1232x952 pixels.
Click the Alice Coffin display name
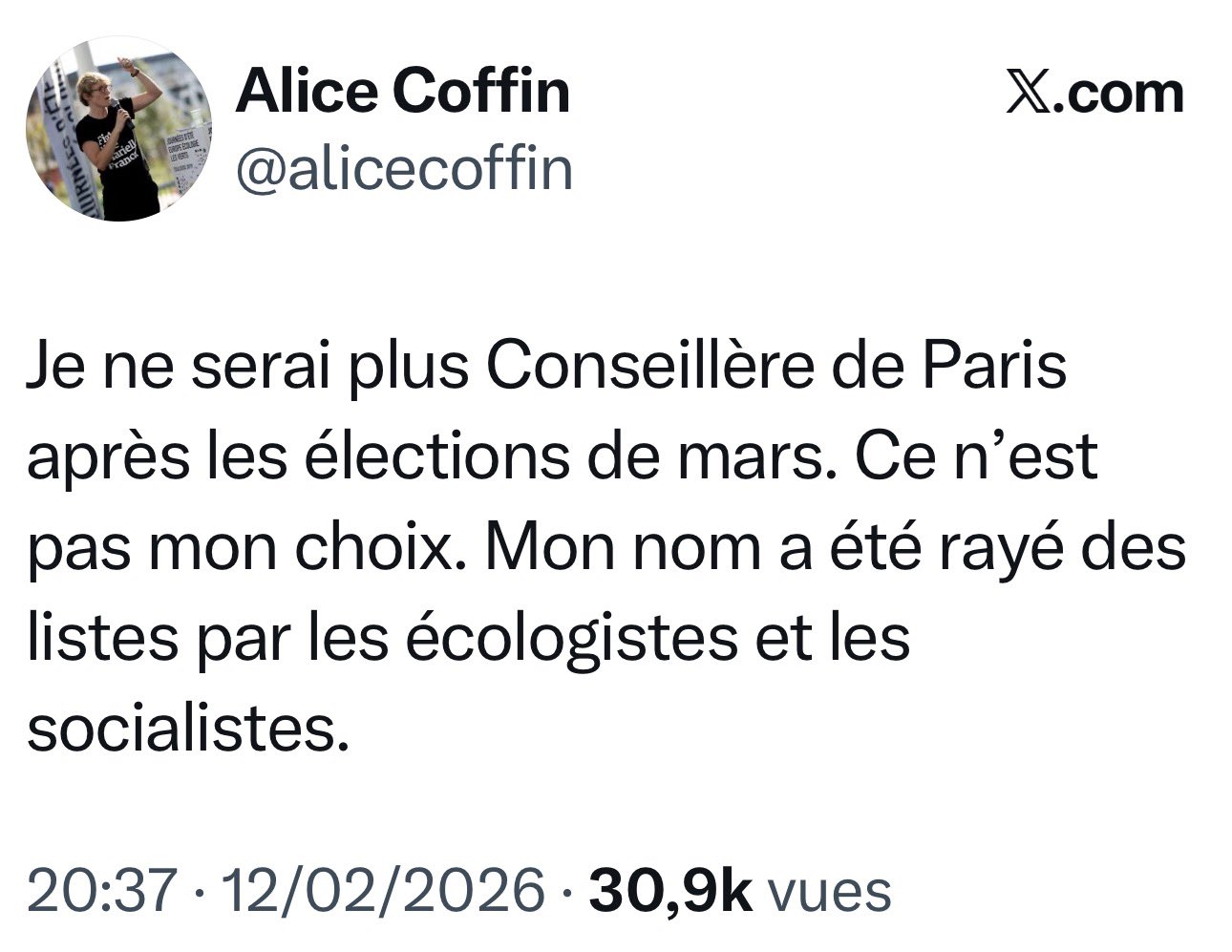coord(402,92)
